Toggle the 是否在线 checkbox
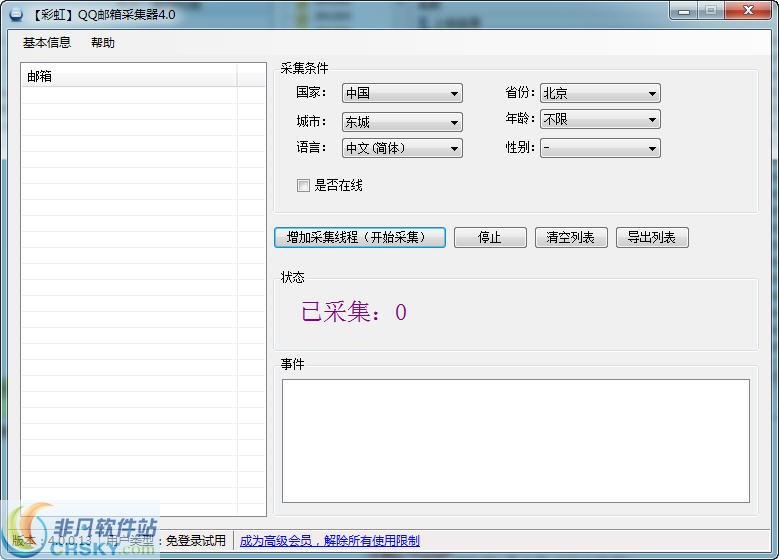Image resolution: width=779 pixels, height=560 pixels. (x=303, y=185)
